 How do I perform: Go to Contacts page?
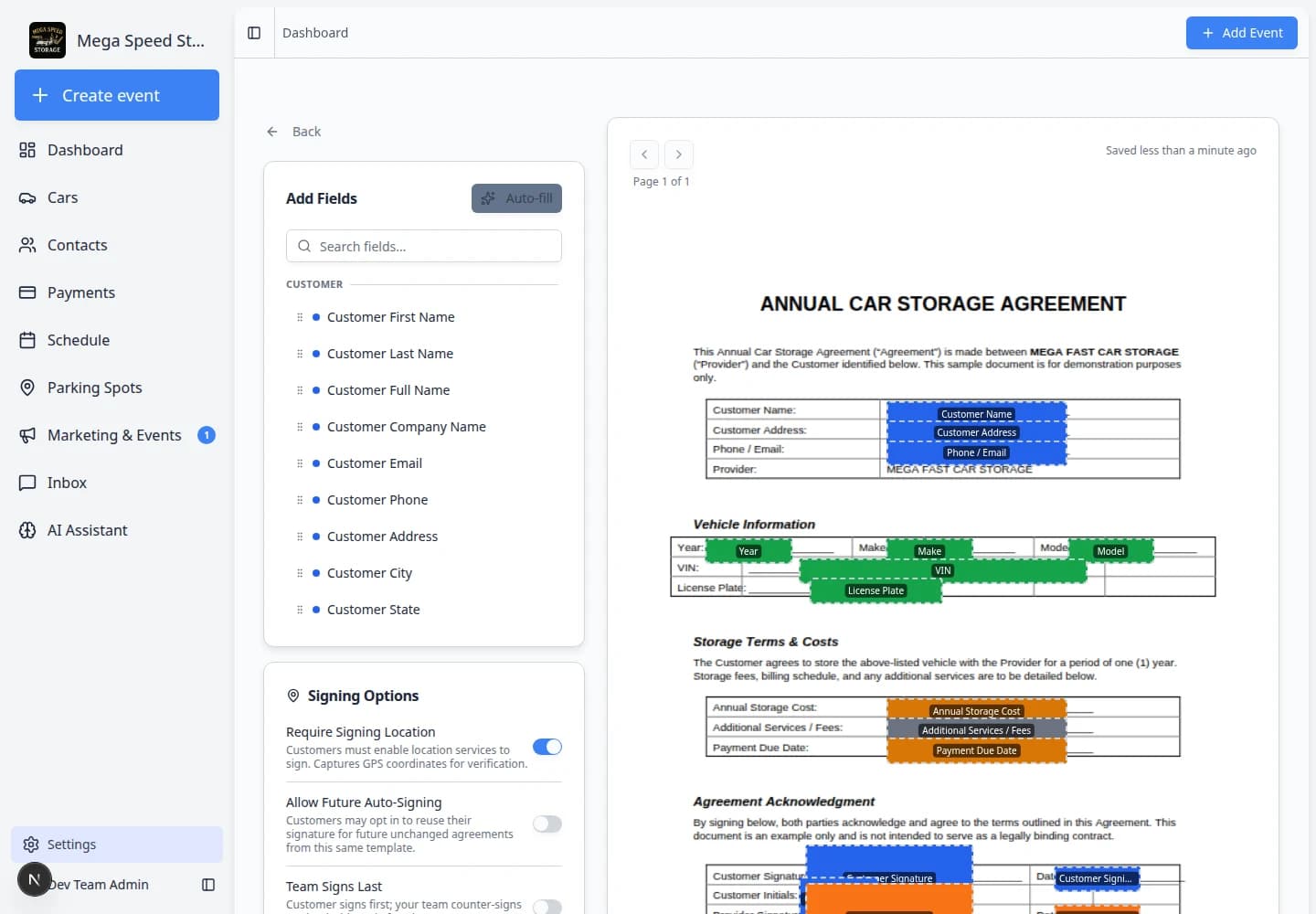tap(117, 245)
